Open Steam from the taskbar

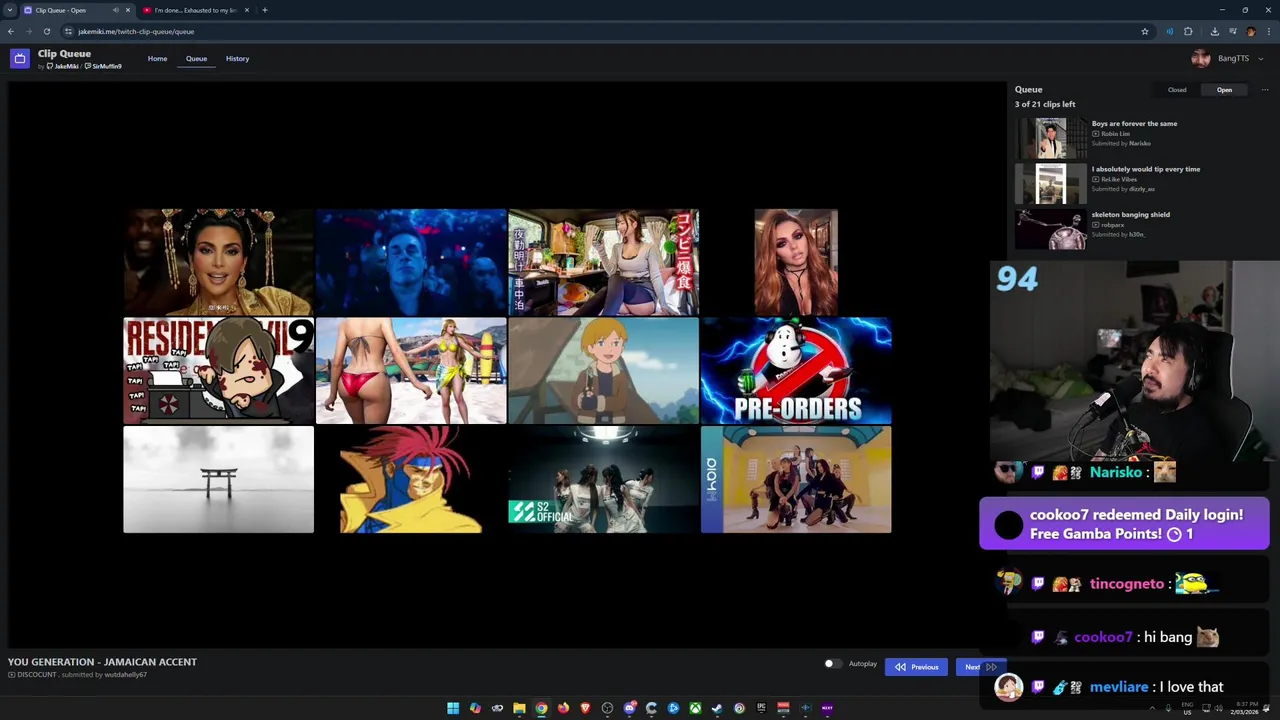click(x=717, y=708)
